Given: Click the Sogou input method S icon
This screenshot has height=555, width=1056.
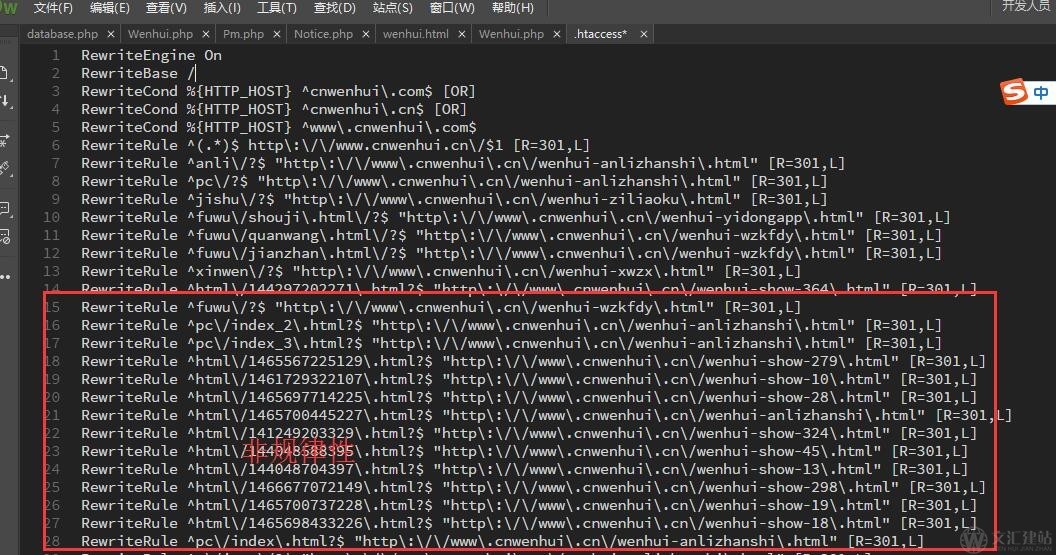Looking at the screenshot, I should (x=1014, y=92).
